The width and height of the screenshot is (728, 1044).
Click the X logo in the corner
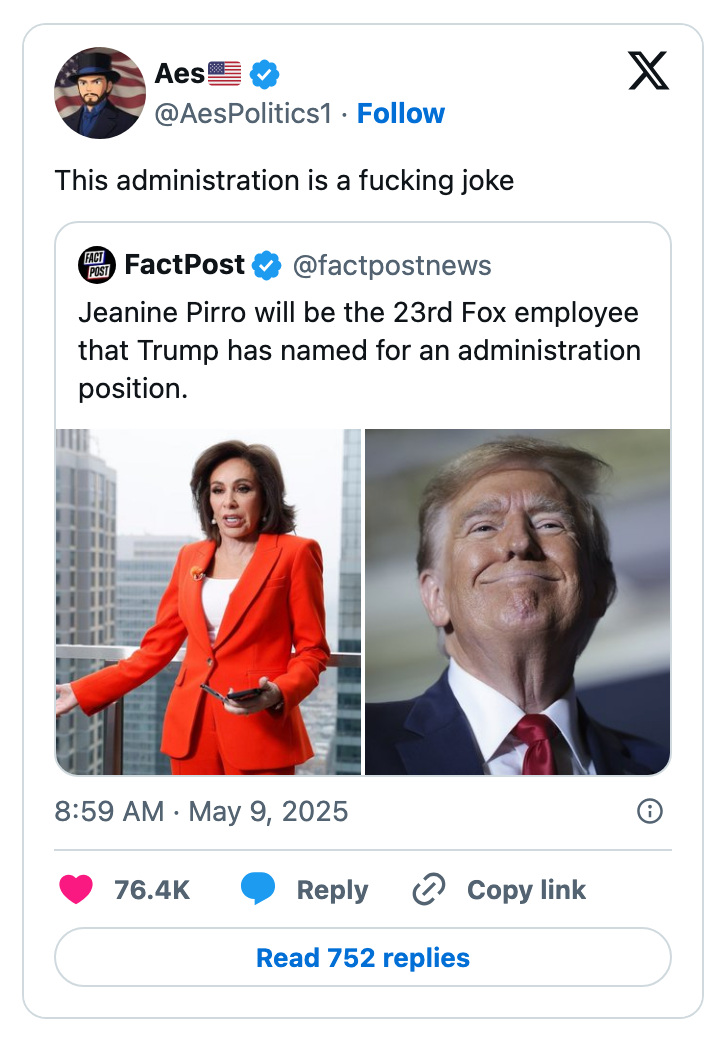click(x=648, y=72)
